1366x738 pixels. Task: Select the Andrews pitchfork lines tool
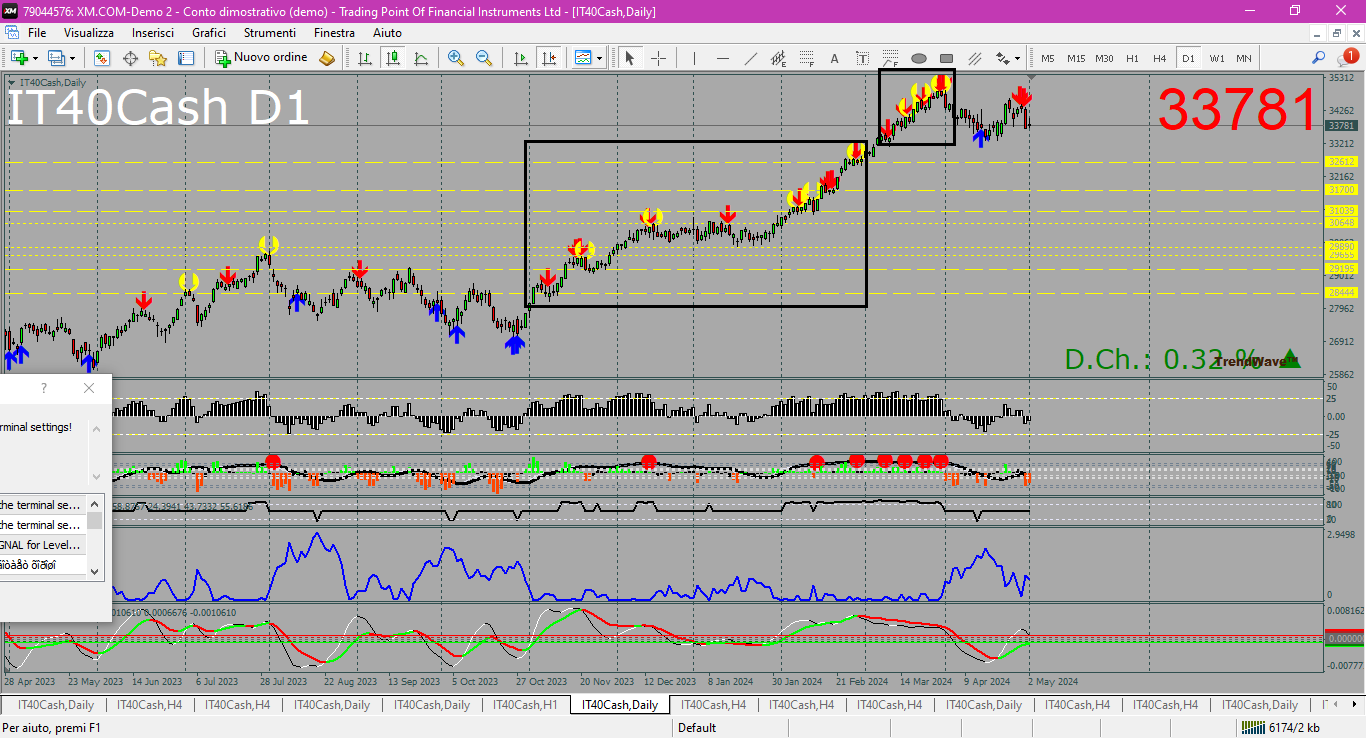click(x=975, y=58)
